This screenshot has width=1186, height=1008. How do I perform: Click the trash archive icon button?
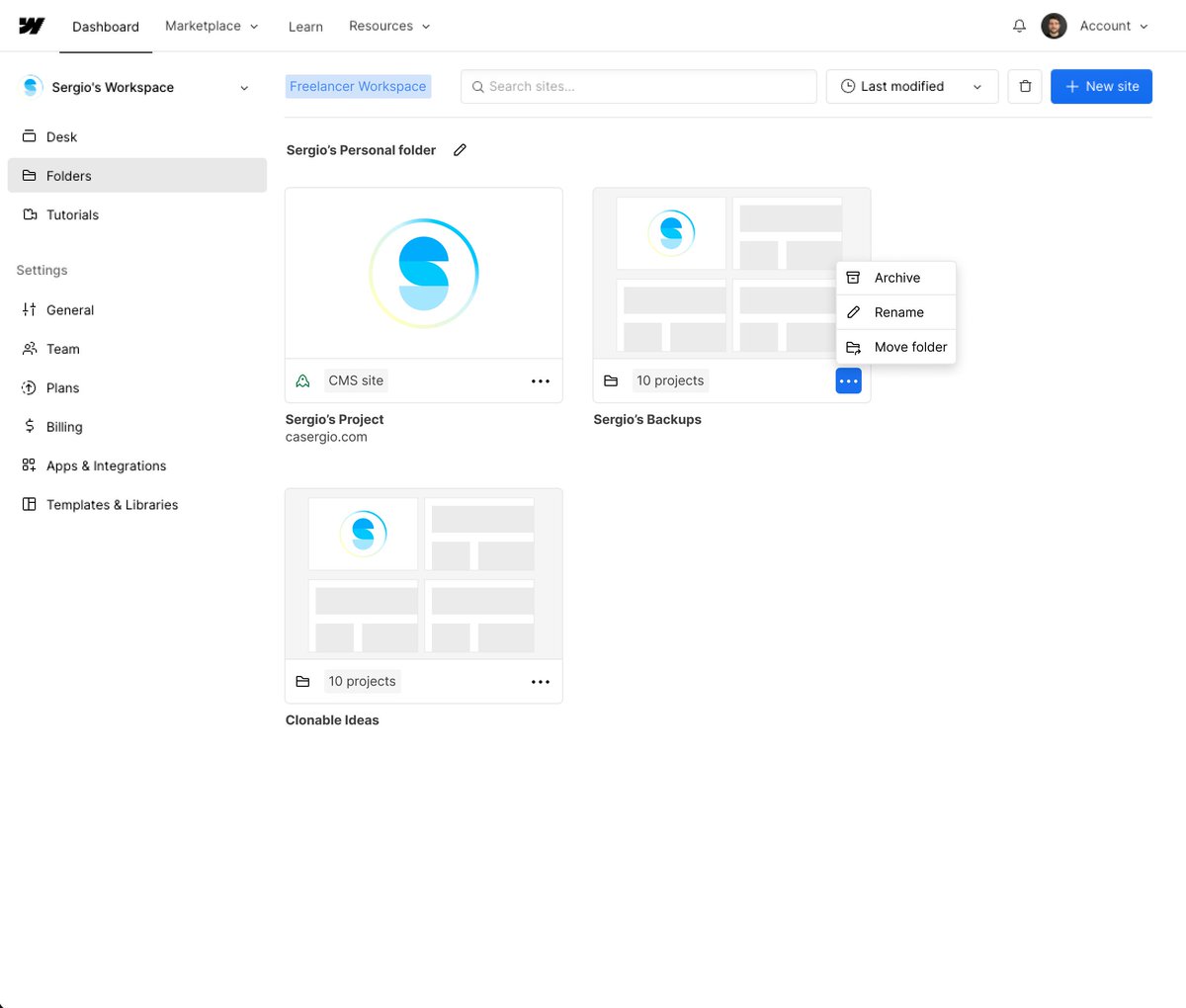click(x=1025, y=86)
